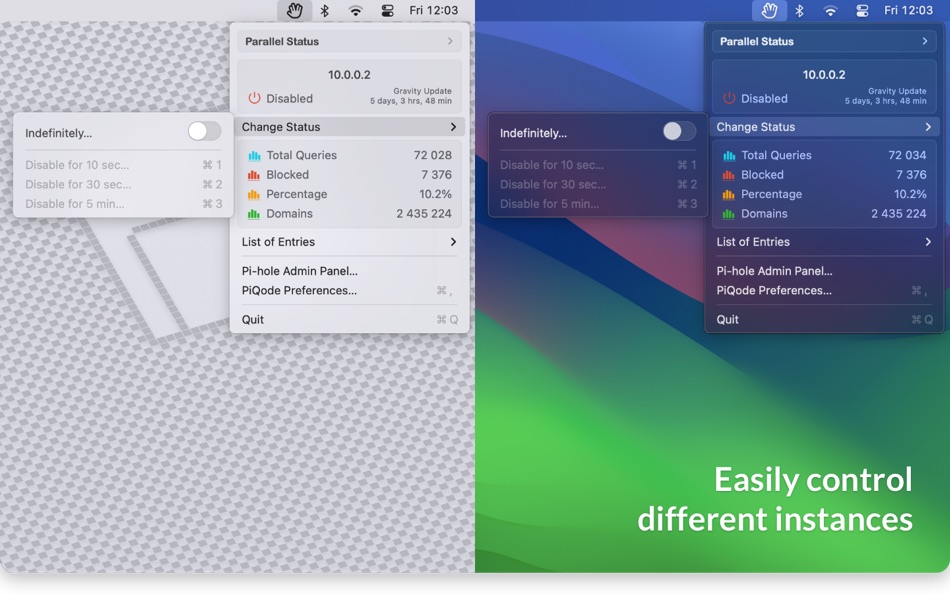950x594 pixels.
Task: Click red power icon beside Disabled, light menu
Action: (x=254, y=98)
